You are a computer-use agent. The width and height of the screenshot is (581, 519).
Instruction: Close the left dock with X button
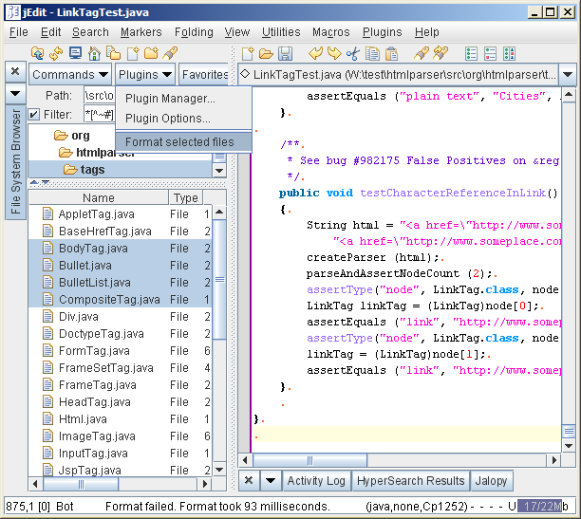tap(15, 71)
